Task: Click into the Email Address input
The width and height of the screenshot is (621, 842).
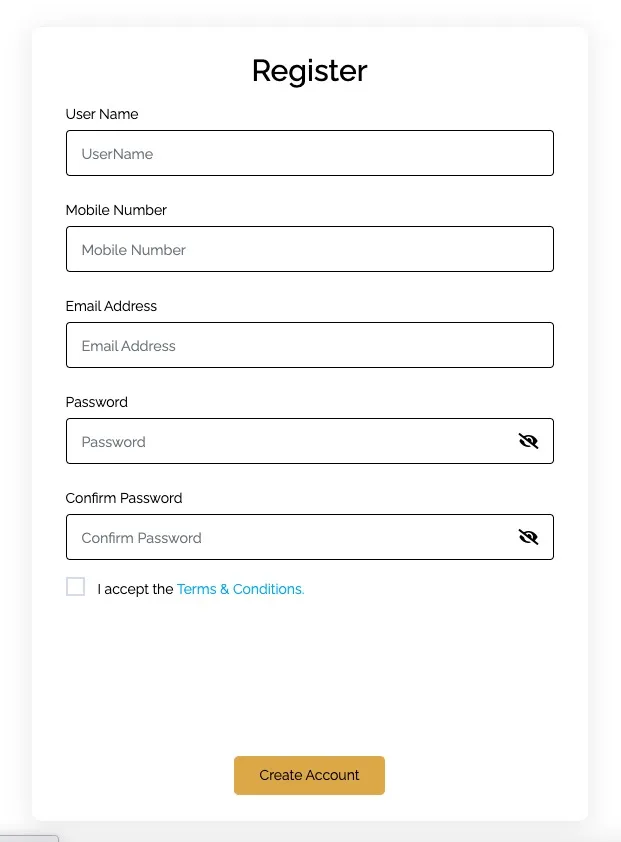Action: [309, 345]
